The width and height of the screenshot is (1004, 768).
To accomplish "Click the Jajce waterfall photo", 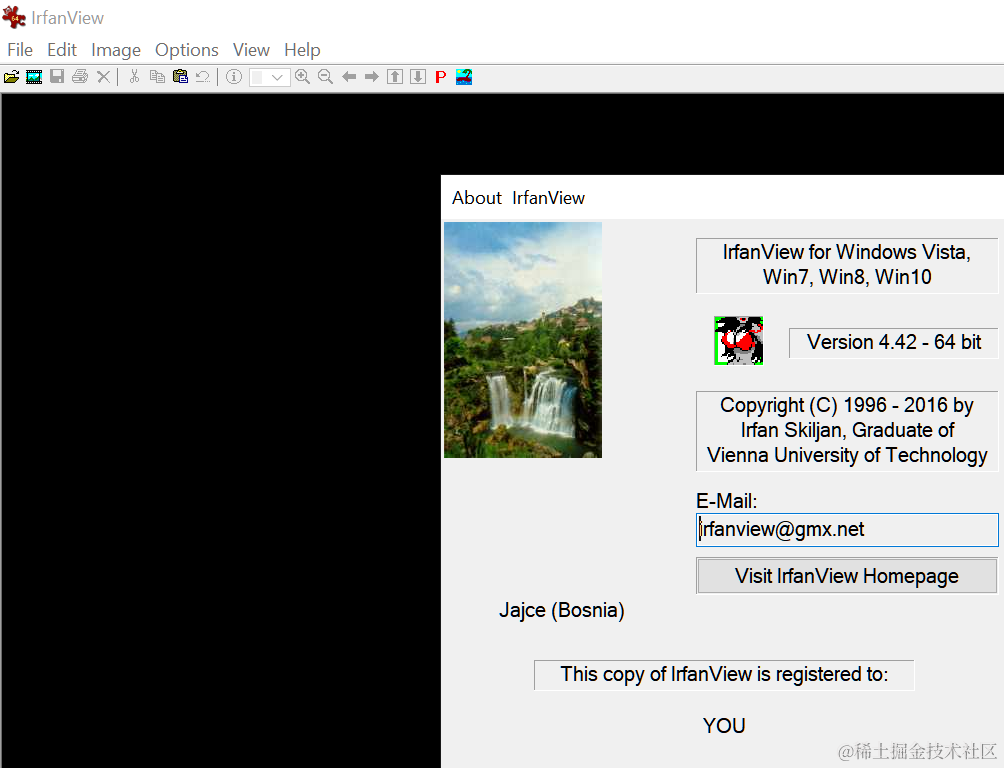I will pos(523,340).
